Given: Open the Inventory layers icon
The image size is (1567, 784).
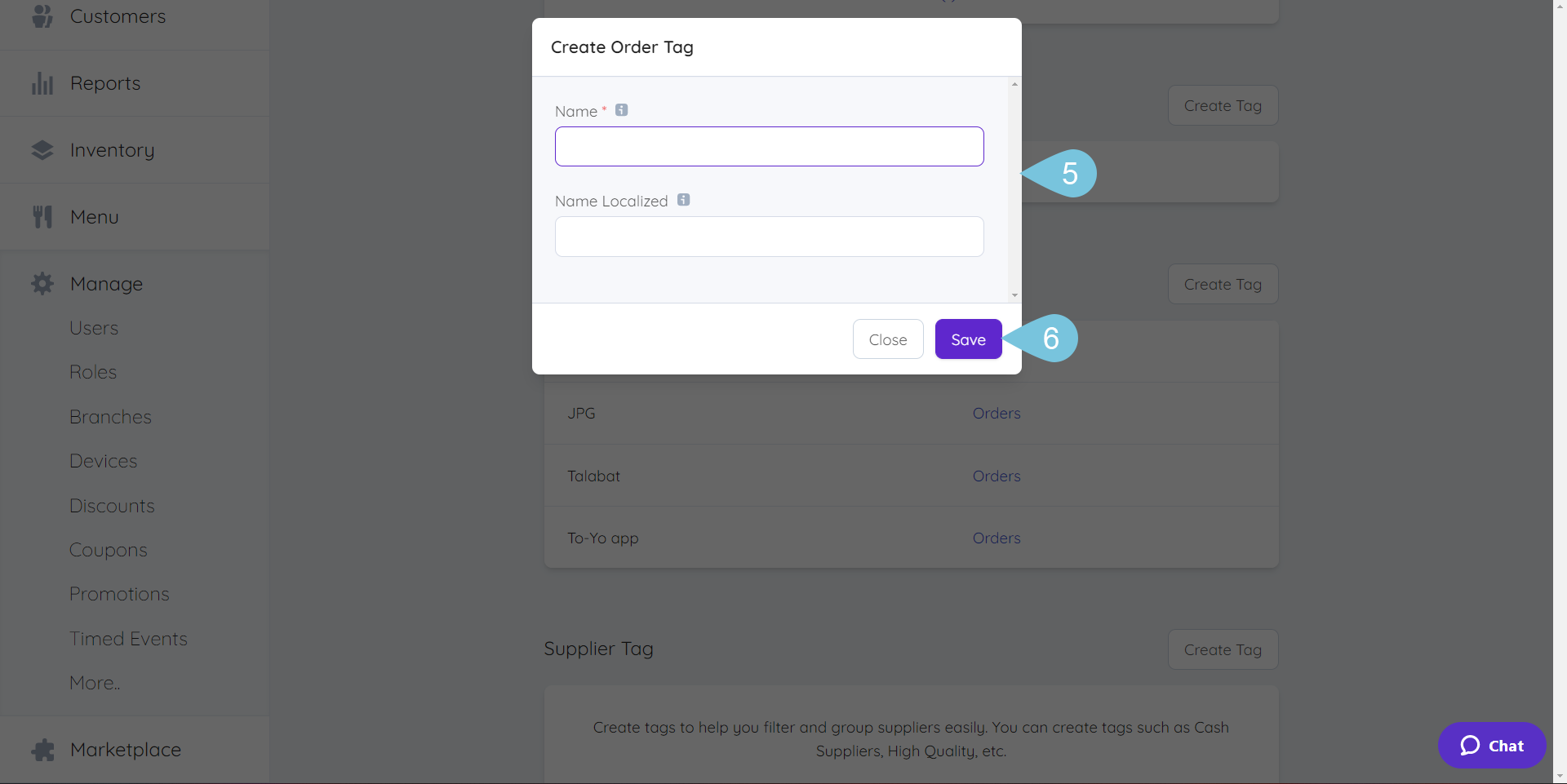Looking at the screenshot, I should [x=42, y=149].
